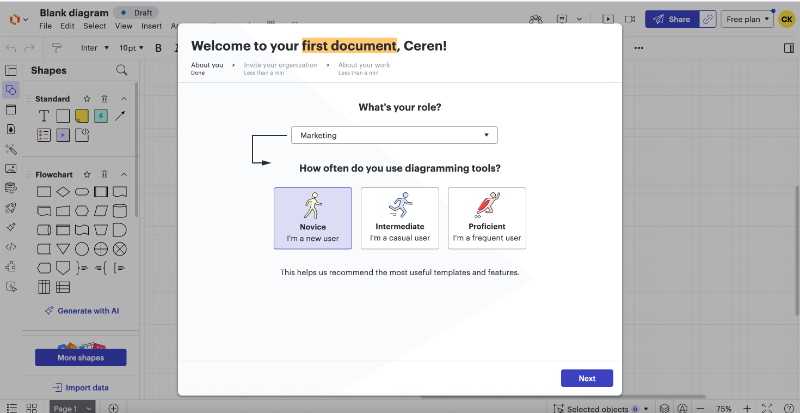The height and width of the screenshot is (413, 800).
Task: Click the redo arrow icon
Action: click(x=30, y=48)
